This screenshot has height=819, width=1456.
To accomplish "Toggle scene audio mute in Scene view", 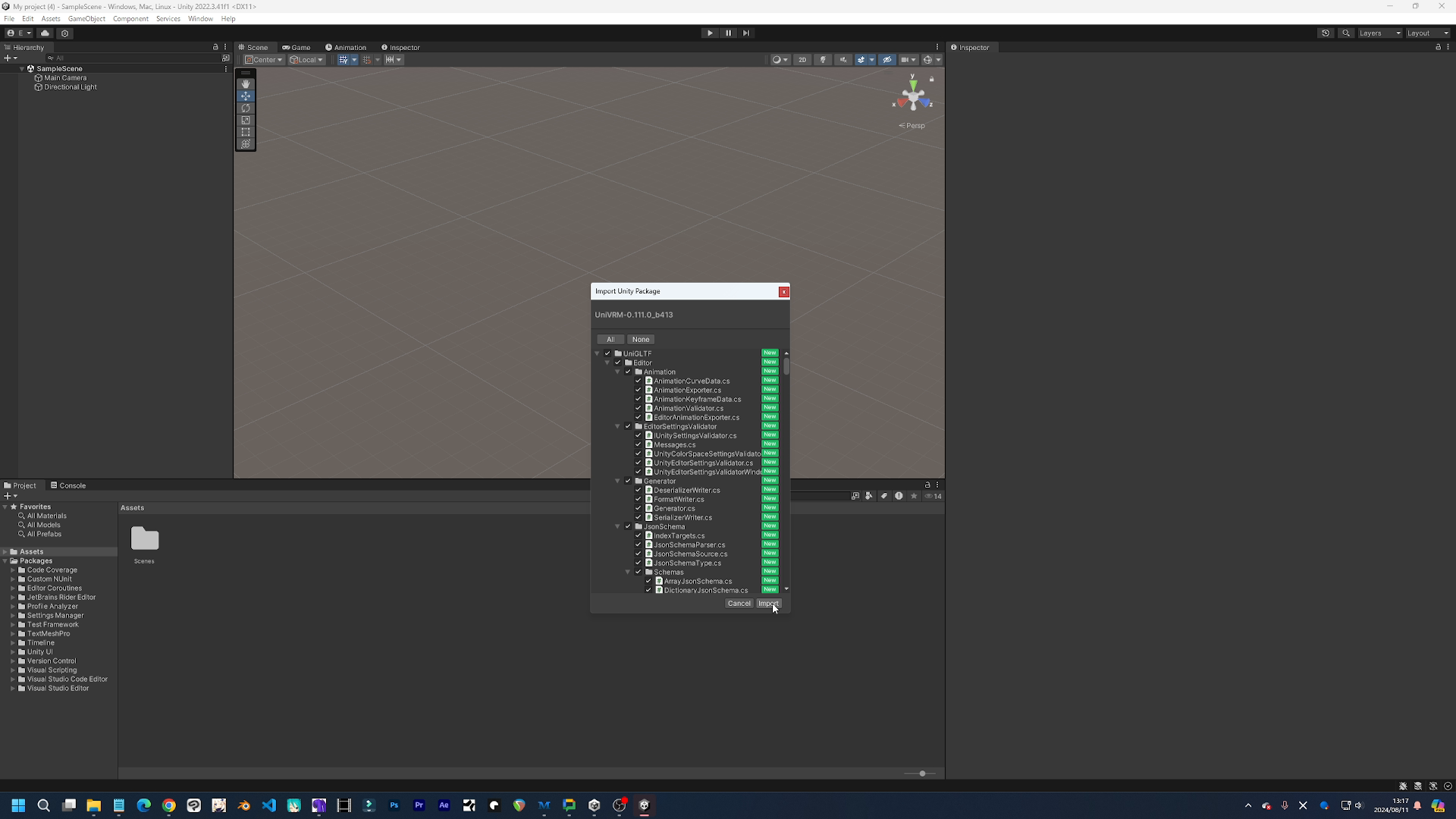I will pyautogui.click(x=843, y=59).
